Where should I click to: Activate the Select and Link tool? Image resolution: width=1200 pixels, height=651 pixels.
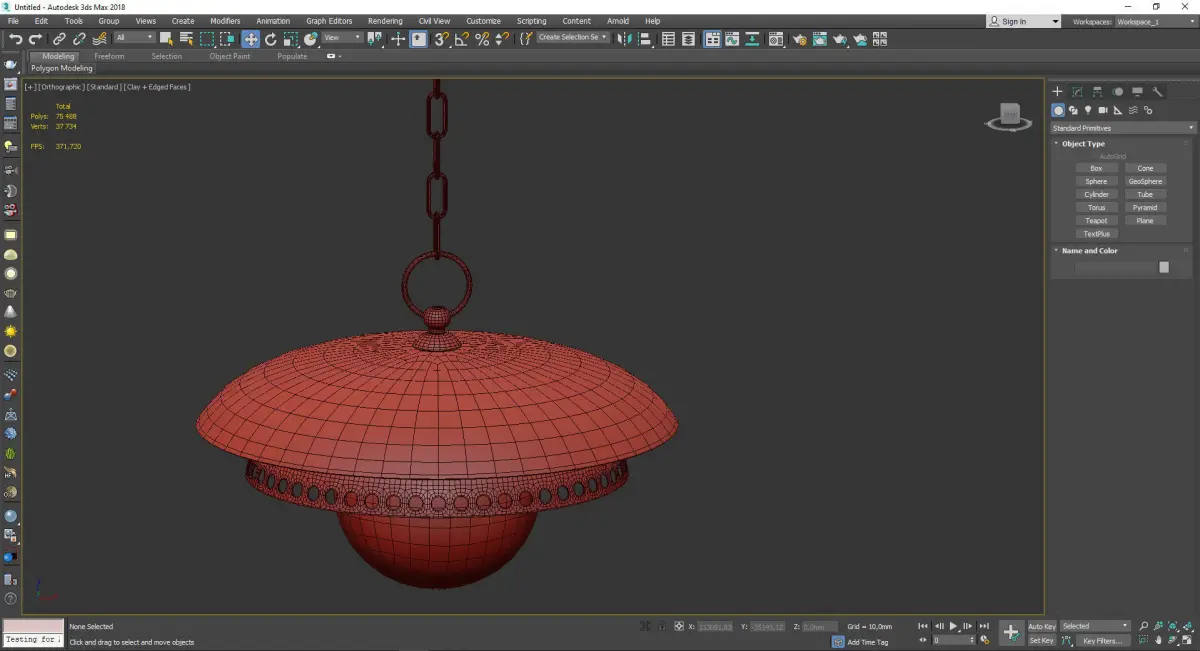[x=59, y=39]
